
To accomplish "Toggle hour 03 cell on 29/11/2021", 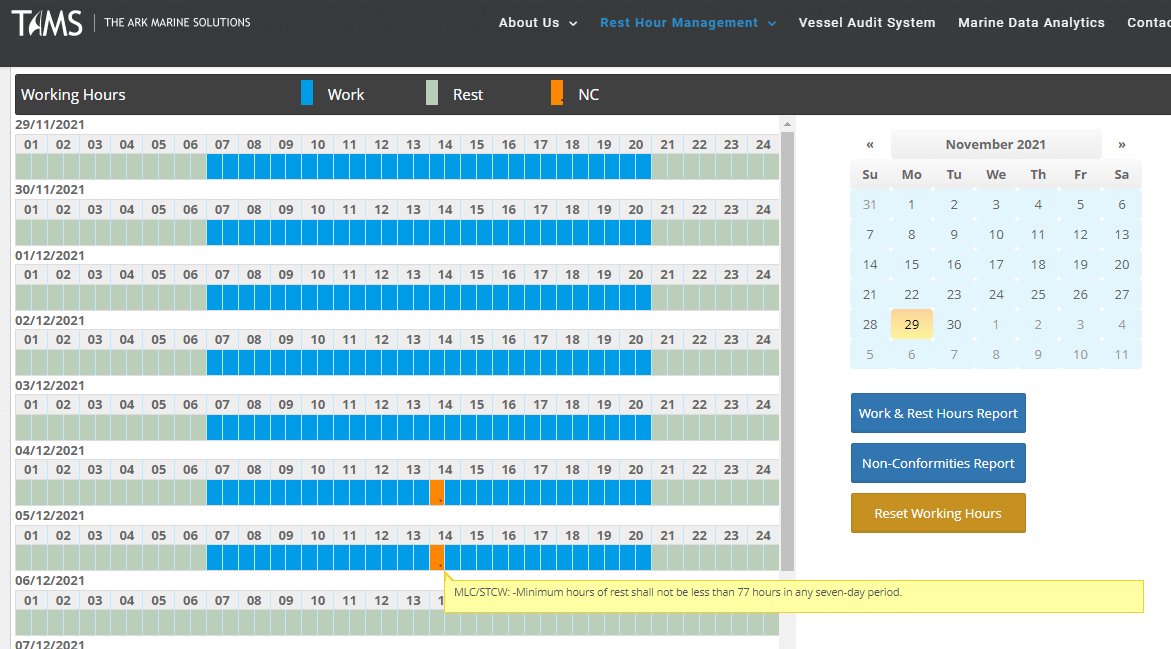I will tap(95, 166).
